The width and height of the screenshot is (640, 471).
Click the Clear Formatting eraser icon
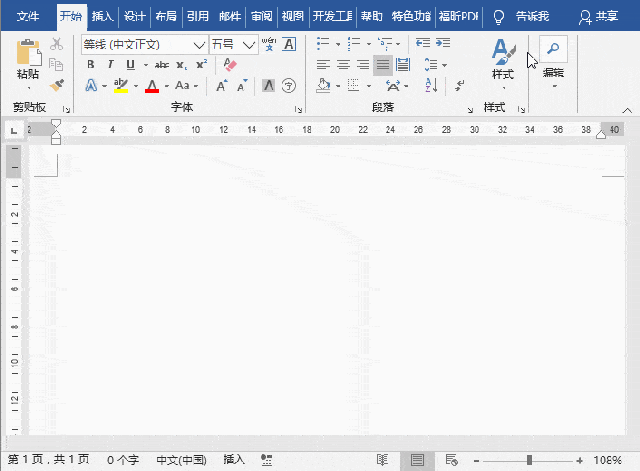point(230,64)
